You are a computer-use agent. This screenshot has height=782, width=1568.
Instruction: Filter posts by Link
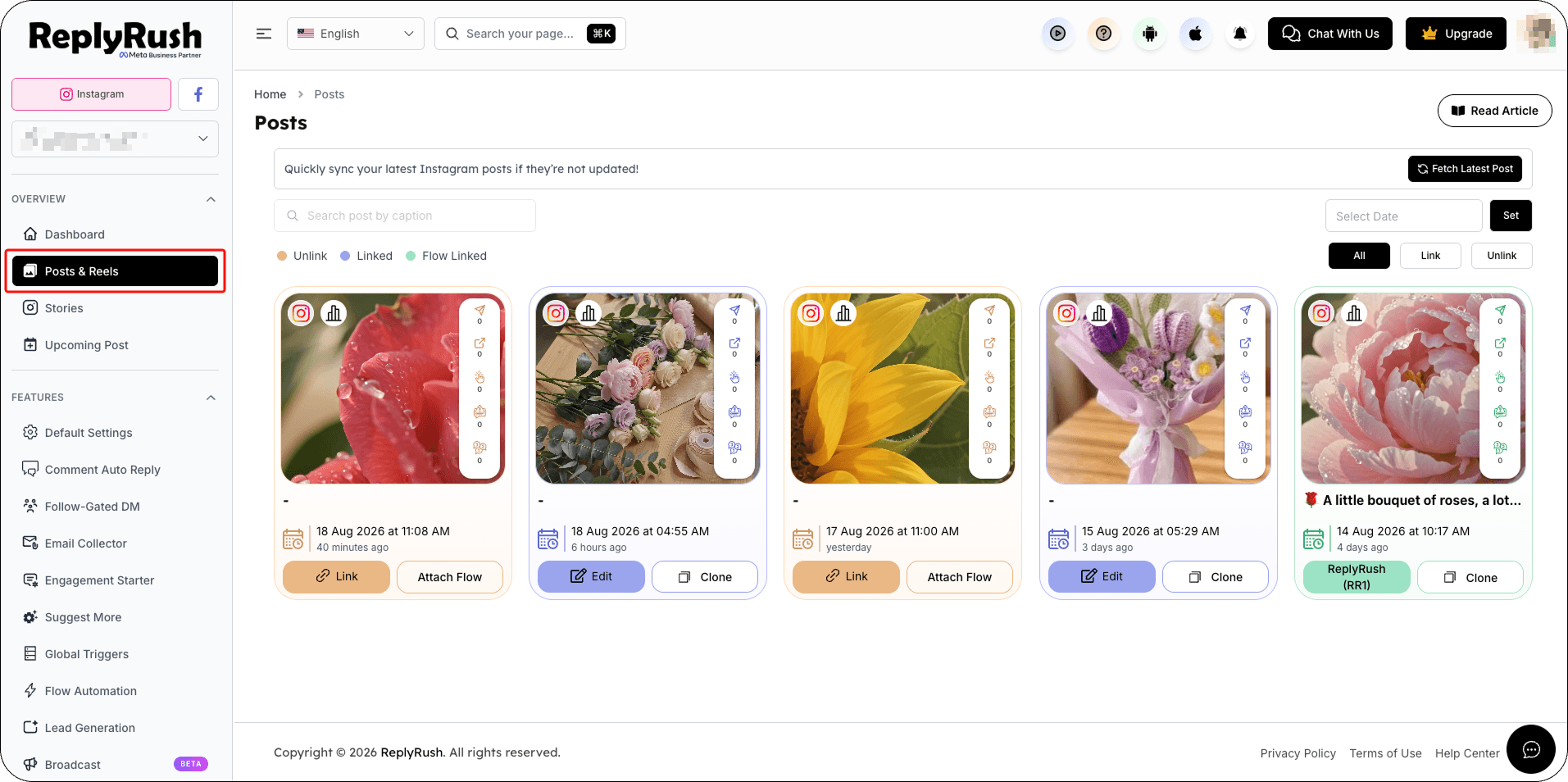coord(1430,256)
